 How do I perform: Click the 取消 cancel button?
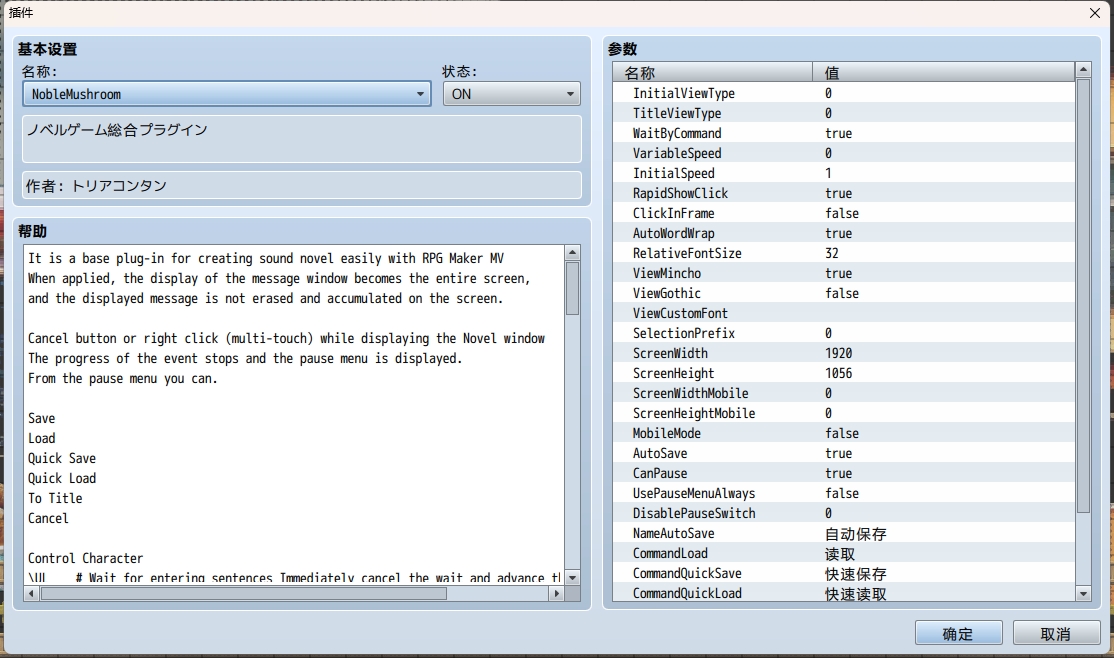1056,633
